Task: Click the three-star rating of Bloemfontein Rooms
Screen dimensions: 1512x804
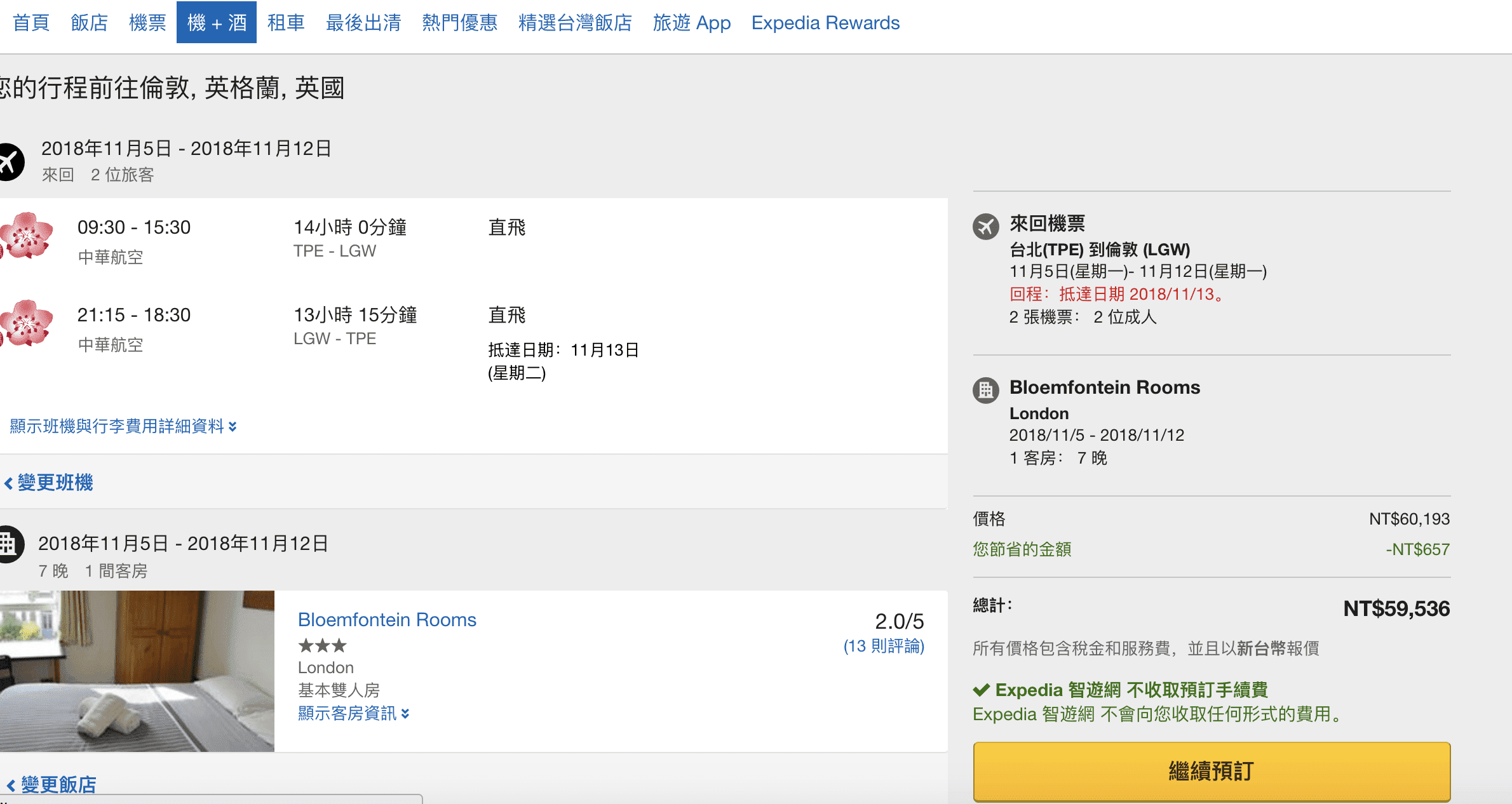Action: [x=322, y=646]
